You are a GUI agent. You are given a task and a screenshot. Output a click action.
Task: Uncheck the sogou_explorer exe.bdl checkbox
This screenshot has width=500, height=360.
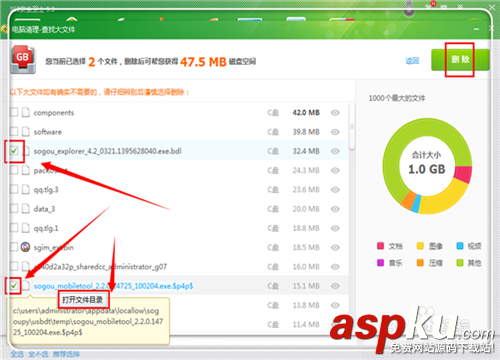pos(14,151)
